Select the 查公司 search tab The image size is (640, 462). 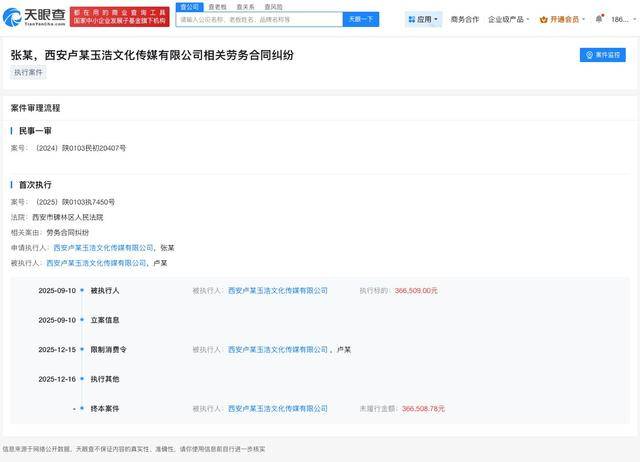point(189,7)
